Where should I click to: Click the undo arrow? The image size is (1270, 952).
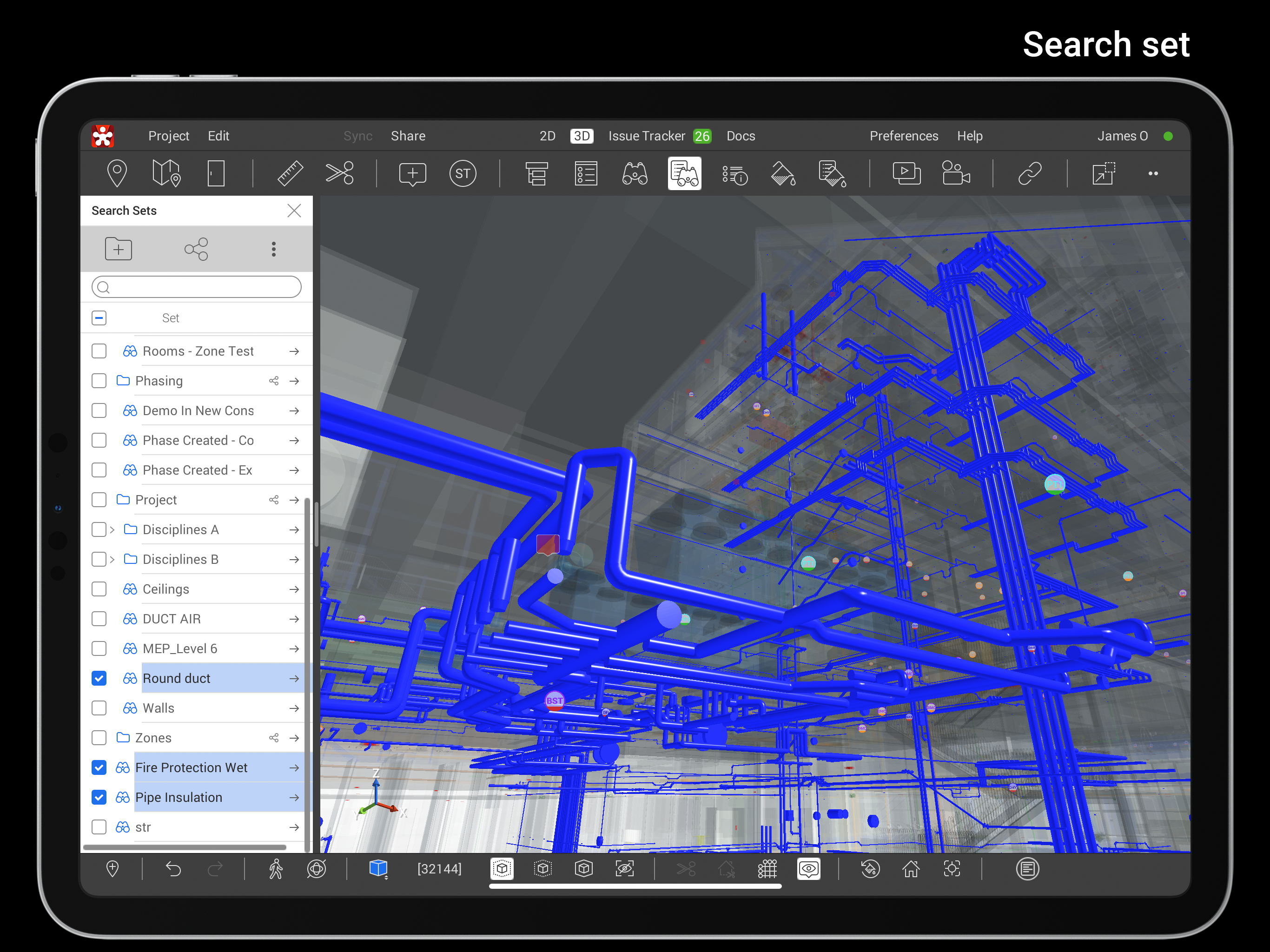pos(173,869)
